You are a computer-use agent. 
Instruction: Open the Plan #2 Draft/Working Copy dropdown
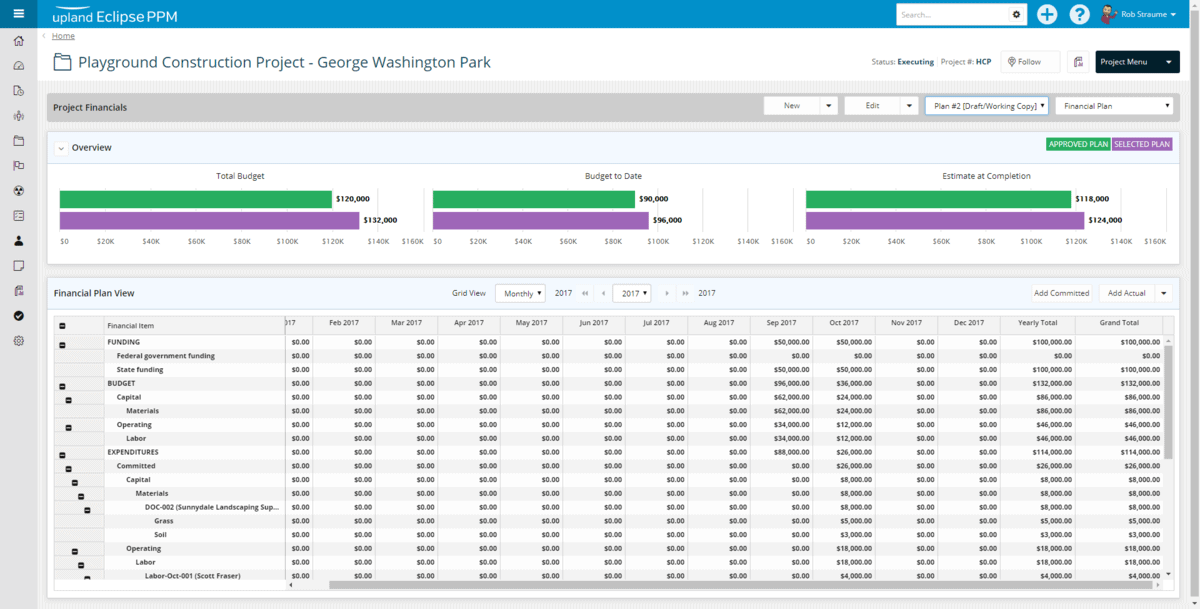click(986, 106)
